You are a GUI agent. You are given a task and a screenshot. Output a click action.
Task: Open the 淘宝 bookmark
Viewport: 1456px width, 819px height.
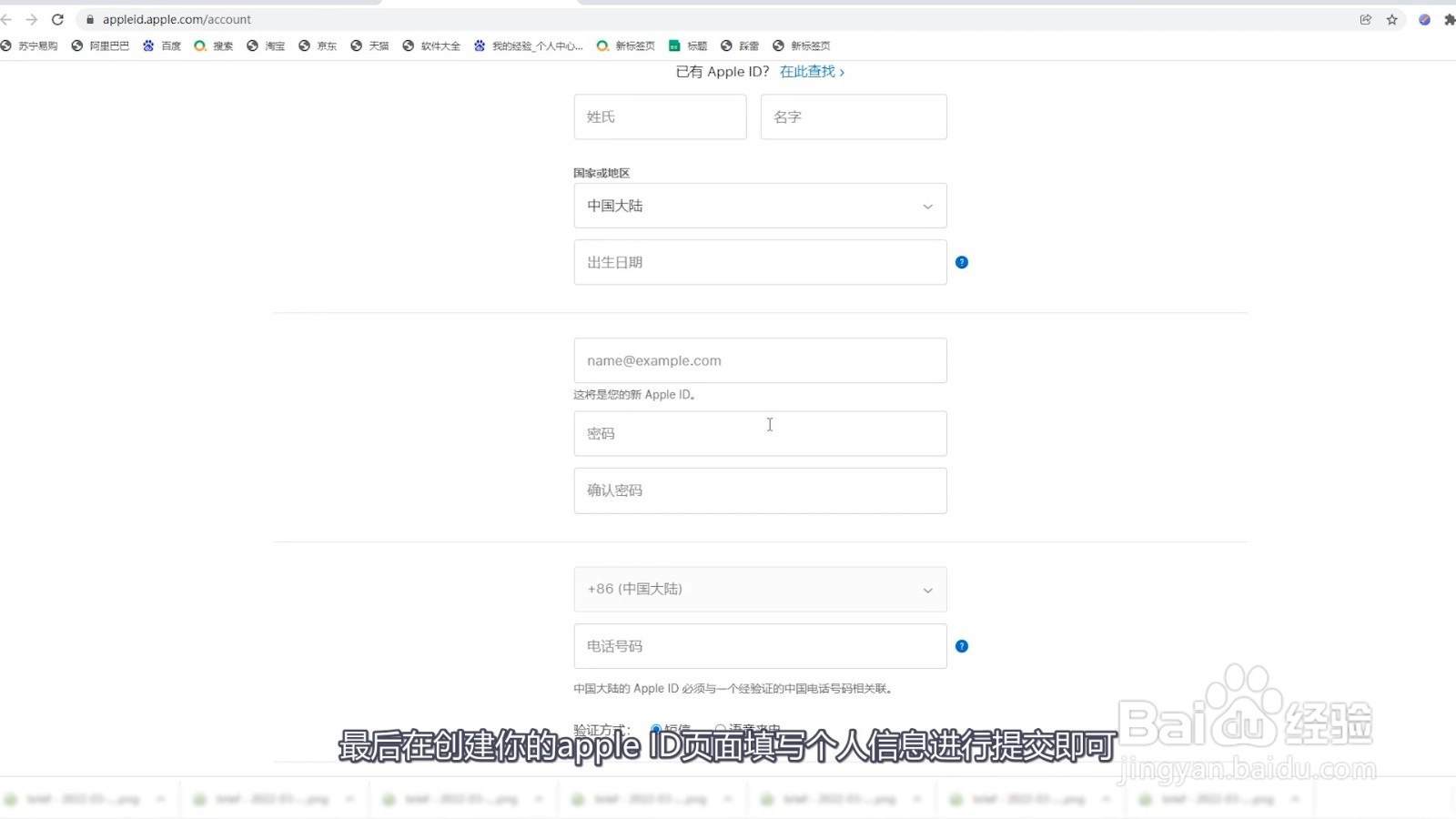[x=266, y=45]
